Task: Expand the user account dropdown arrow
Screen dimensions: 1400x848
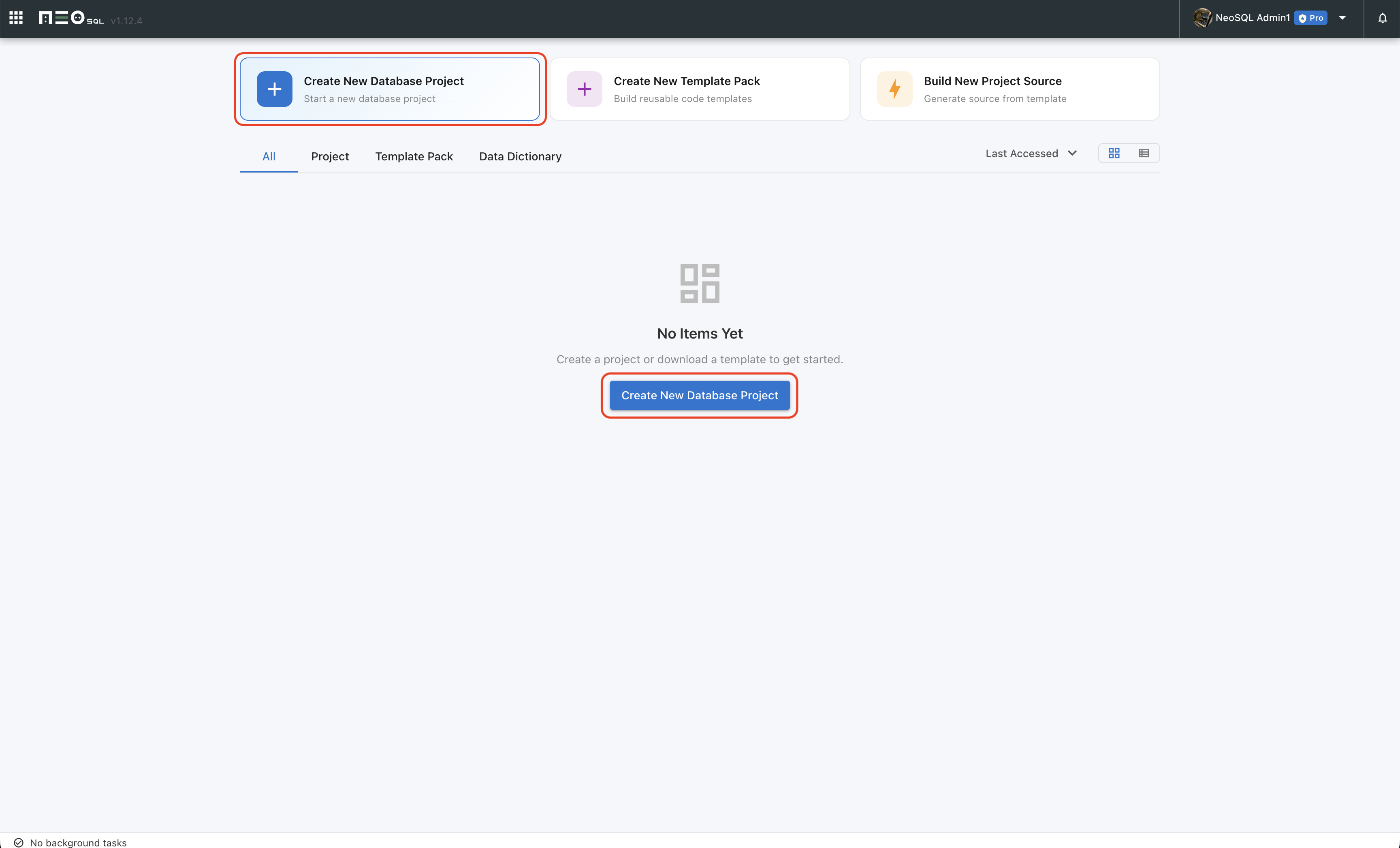Action: click(x=1342, y=18)
